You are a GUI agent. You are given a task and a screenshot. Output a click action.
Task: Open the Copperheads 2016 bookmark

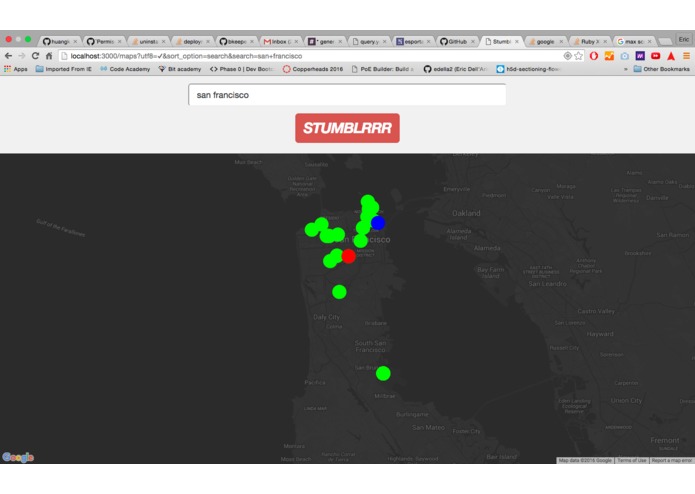312,69
